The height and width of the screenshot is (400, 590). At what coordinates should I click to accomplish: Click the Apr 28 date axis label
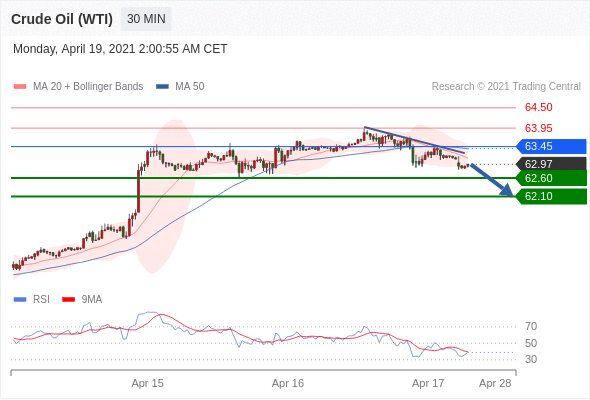(495, 383)
